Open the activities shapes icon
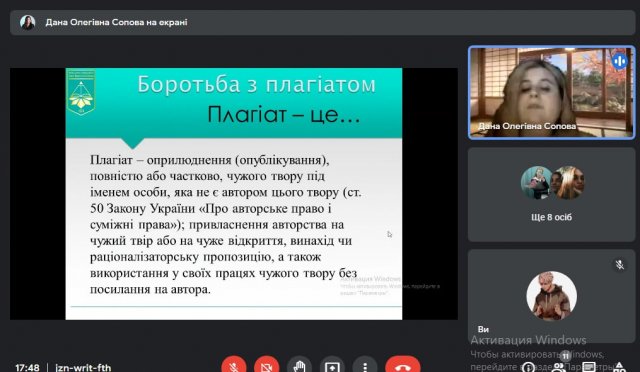Screen dimensions: 640x372 click(x=619, y=367)
